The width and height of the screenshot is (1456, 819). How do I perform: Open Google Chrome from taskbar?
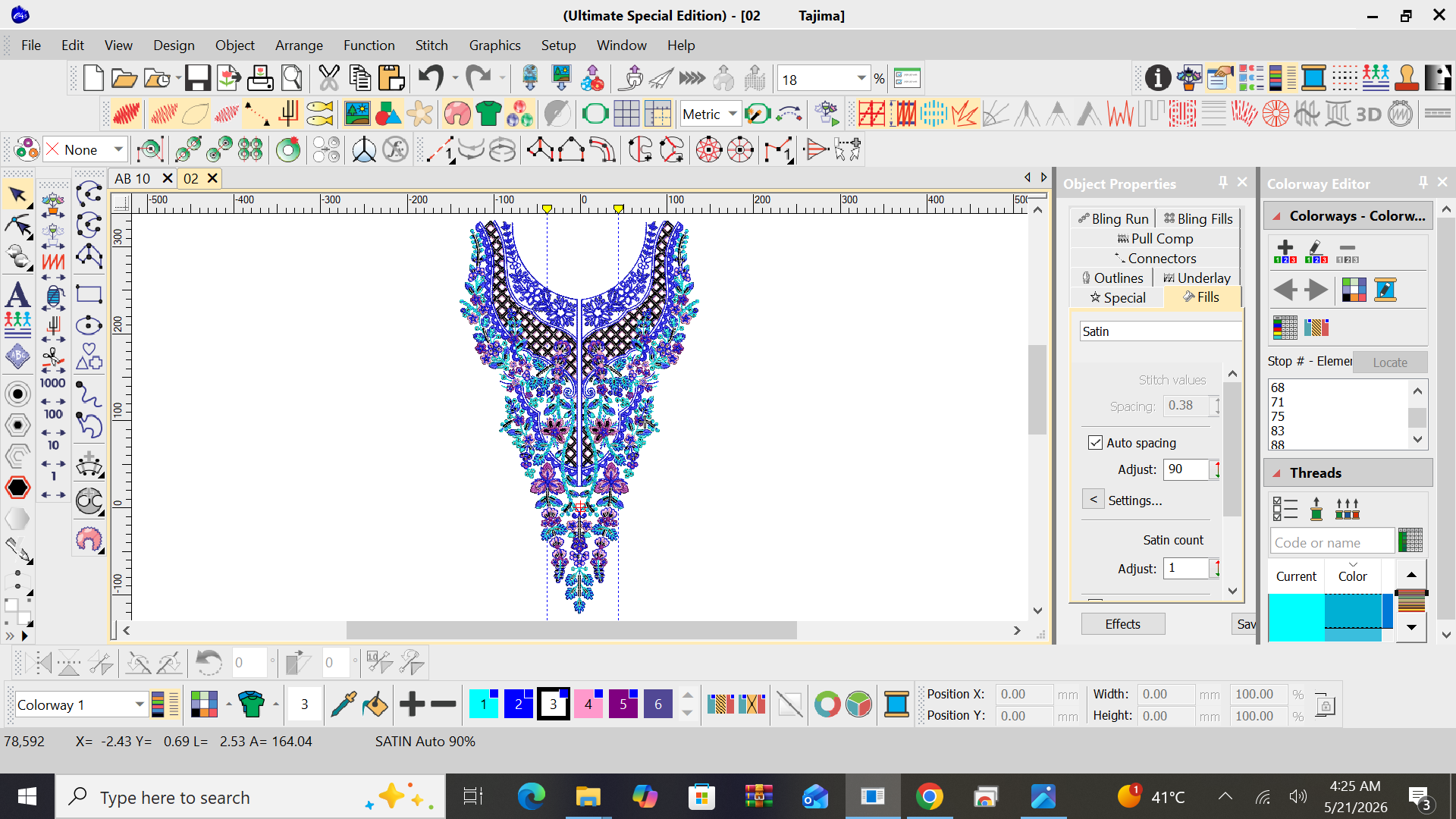coord(929,796)
